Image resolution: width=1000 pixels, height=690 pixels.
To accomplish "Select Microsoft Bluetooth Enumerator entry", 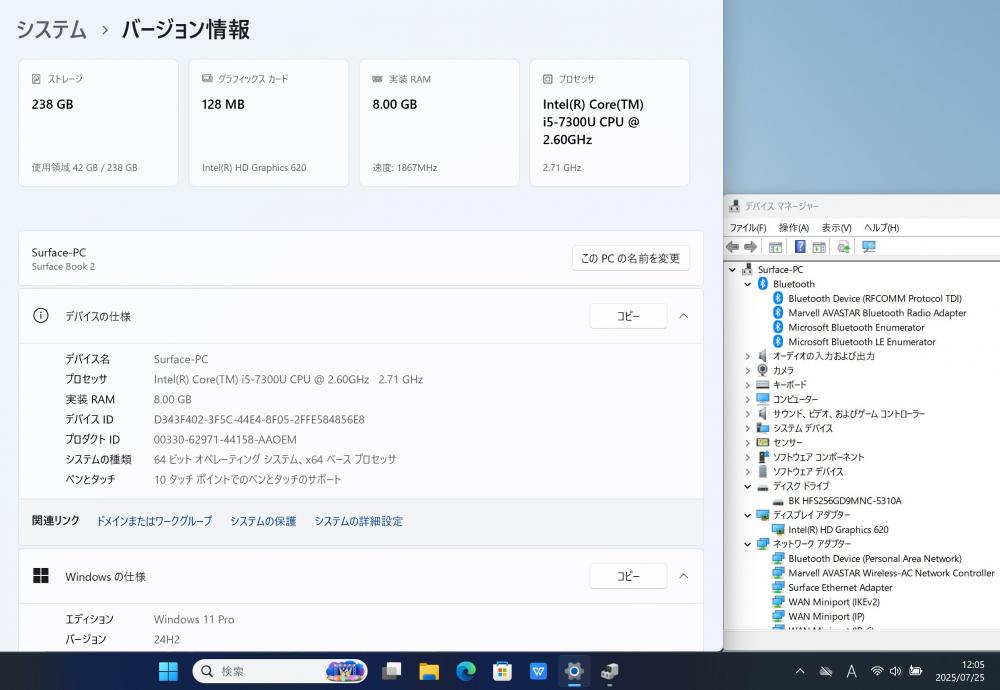I will click(856, 328).
